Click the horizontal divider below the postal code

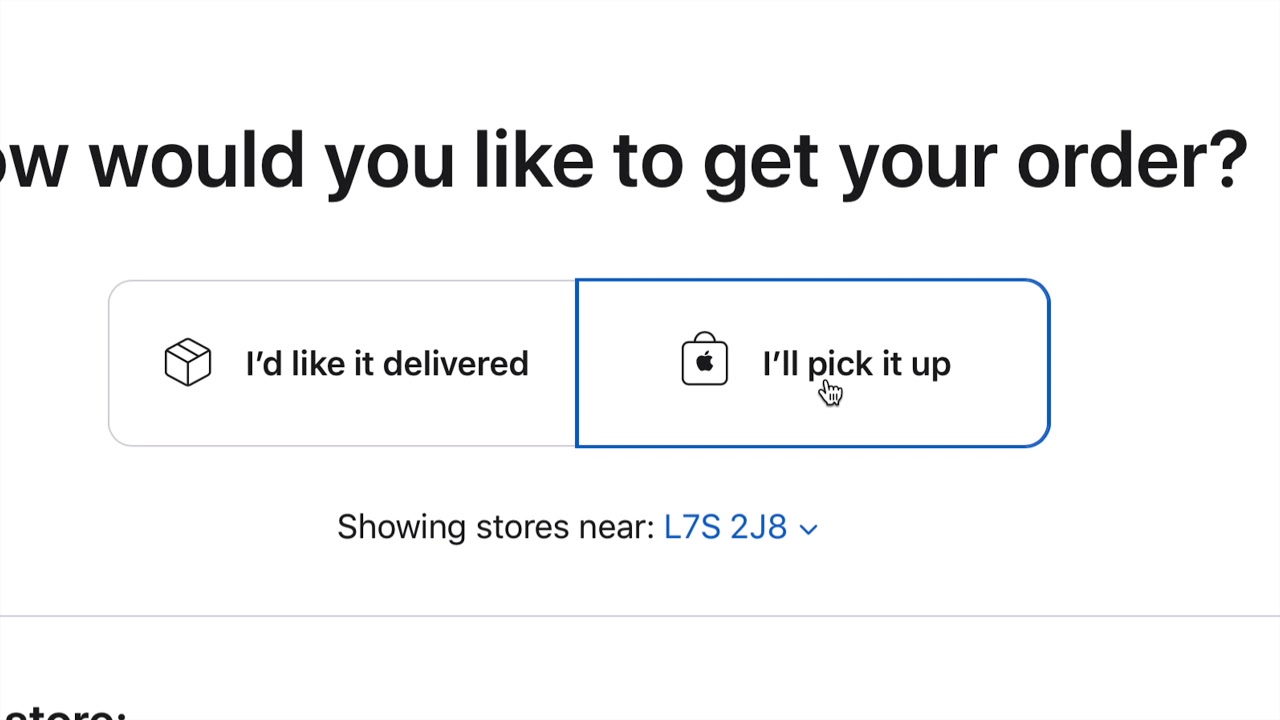pos(640,616)
